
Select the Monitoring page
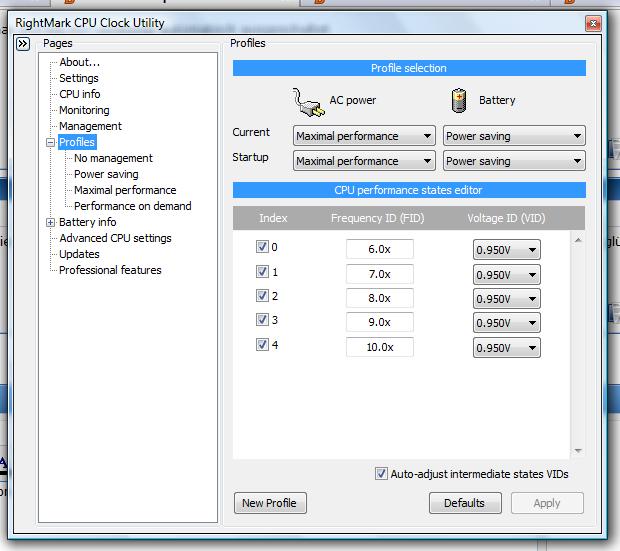tap(84, 110)
